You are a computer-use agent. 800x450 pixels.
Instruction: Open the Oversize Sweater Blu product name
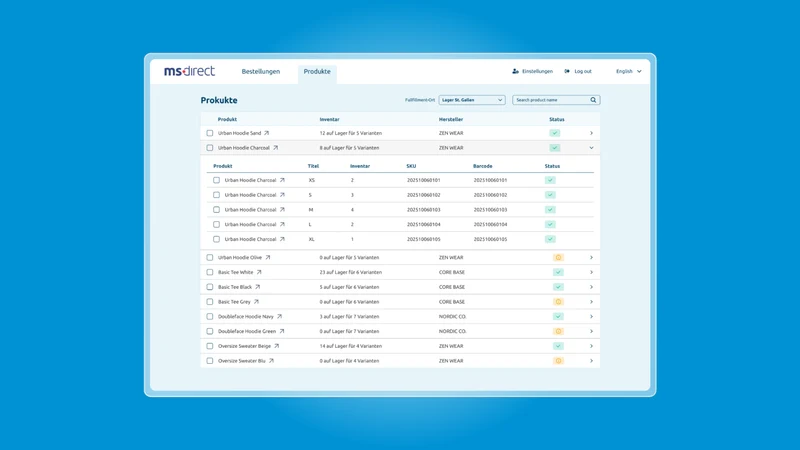(242, 361)
